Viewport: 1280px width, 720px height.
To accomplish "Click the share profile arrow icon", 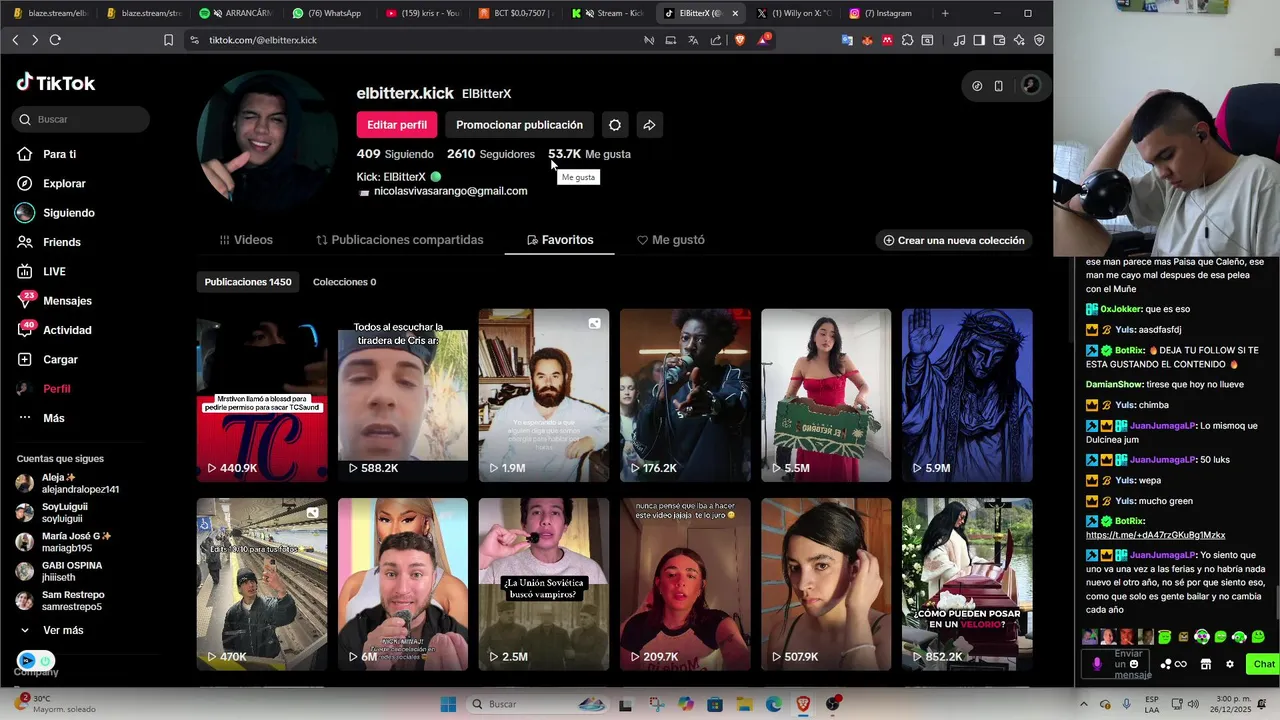I will [x=649, y=125].
